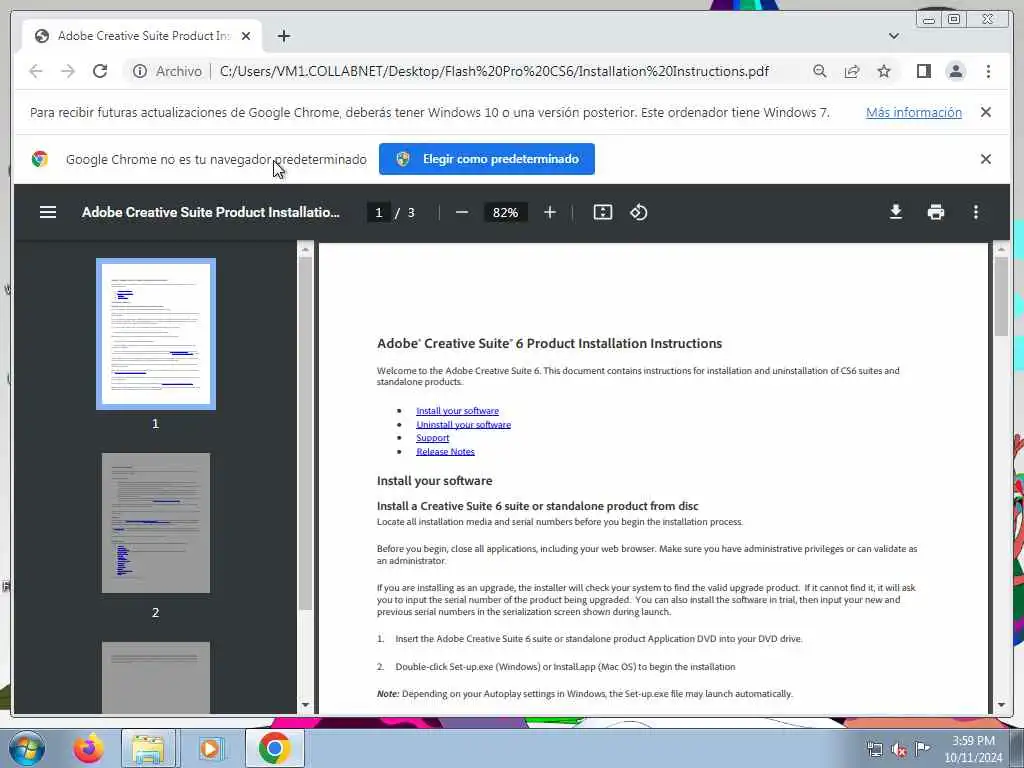Zoom in with the plus button
This screenshot has width=1024, height=768.
point(550,212)
